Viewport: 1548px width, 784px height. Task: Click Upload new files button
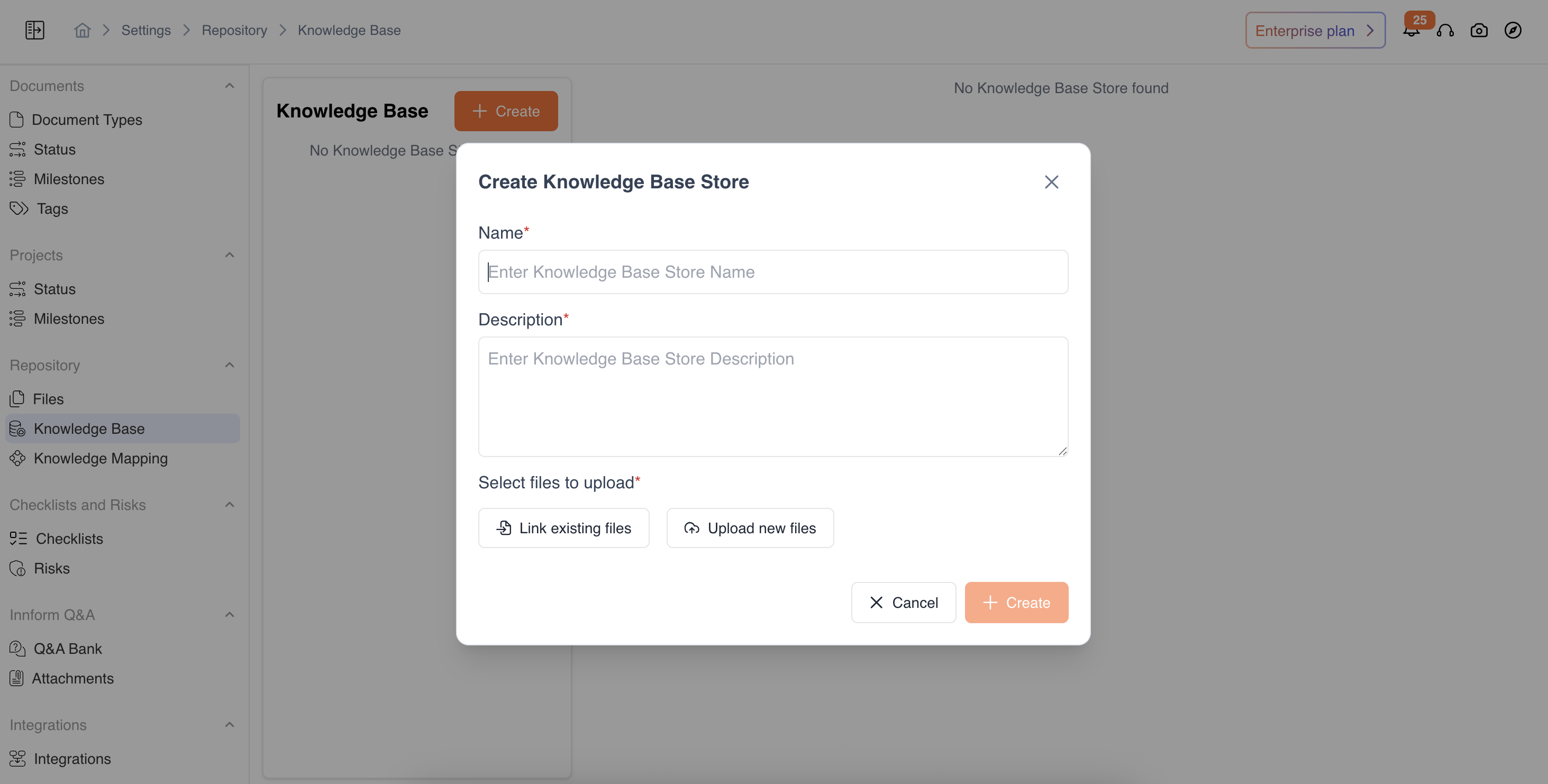click(749, 528)
